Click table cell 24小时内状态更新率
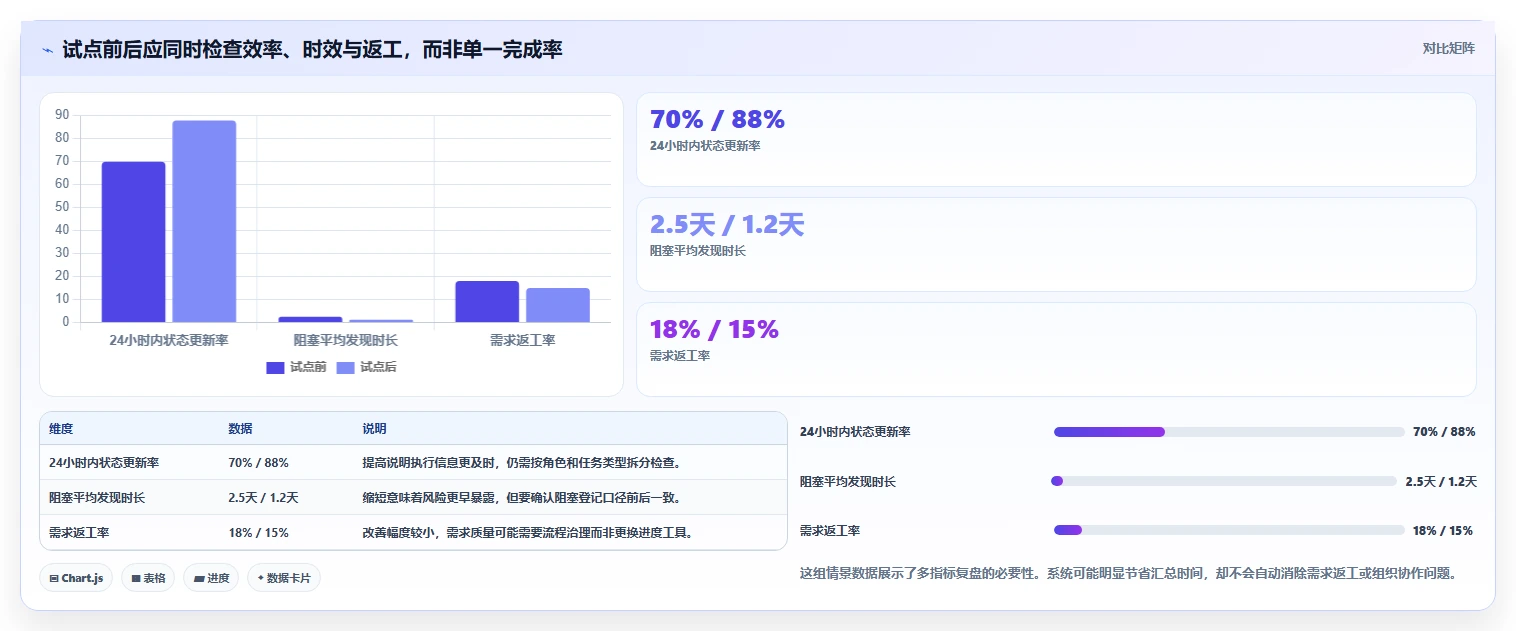This screenshot has width=1516, height=631. click(104, 463)
